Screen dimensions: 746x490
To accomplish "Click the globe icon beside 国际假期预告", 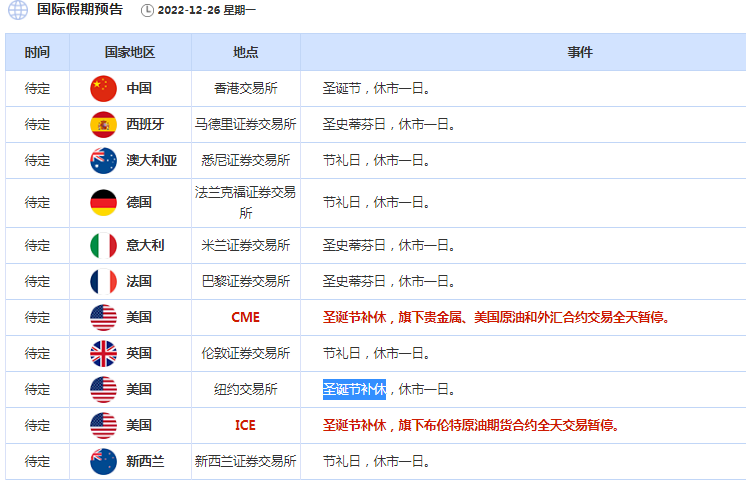I will (x=18, y=10).
